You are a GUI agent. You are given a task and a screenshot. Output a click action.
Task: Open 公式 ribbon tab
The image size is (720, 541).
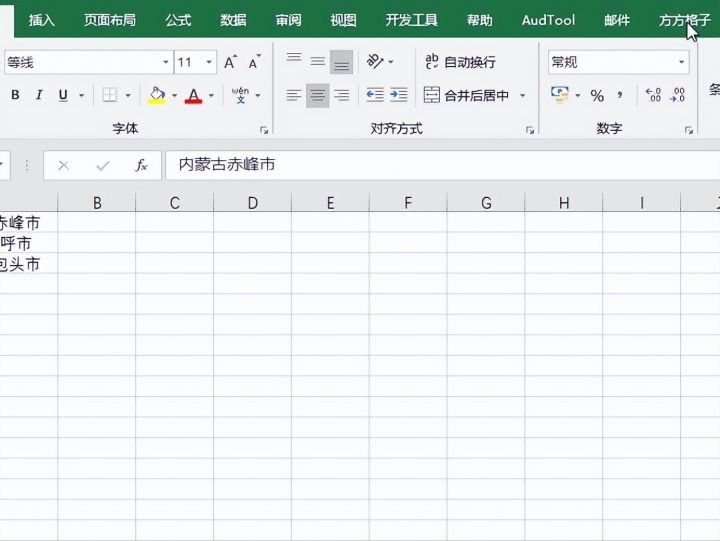click(x=178, y=20)
